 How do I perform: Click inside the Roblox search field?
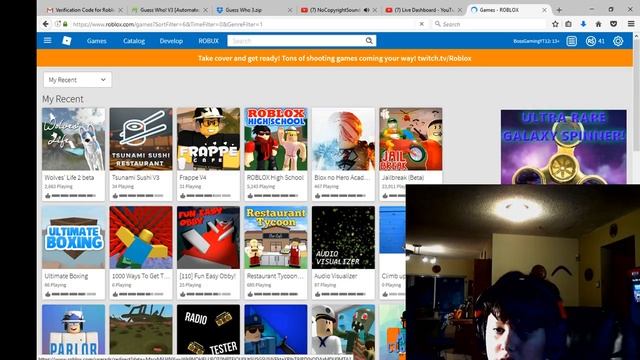pyautogui.click(x=296, y=40)
